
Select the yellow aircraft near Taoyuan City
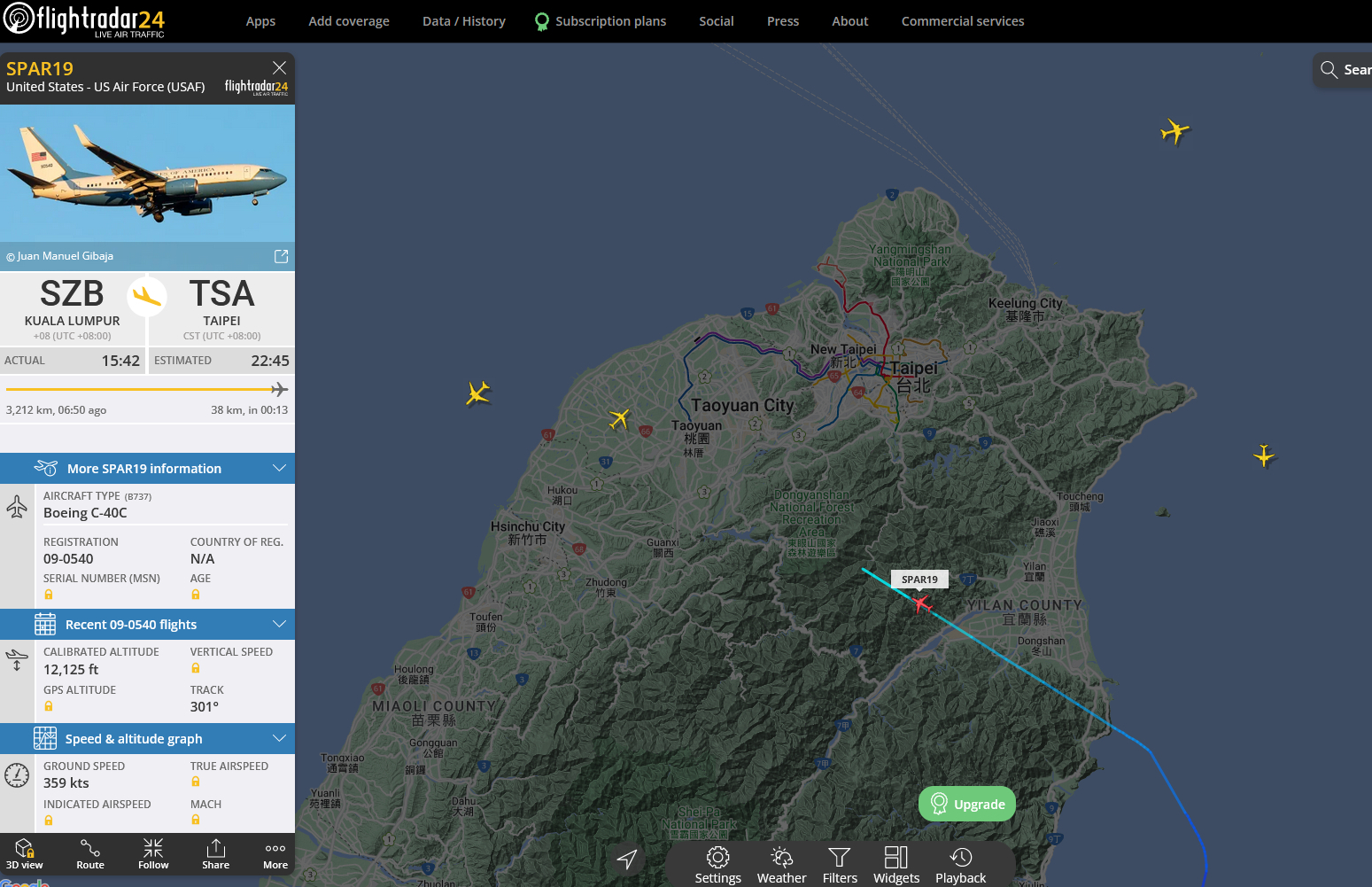(x=619, y=418)
